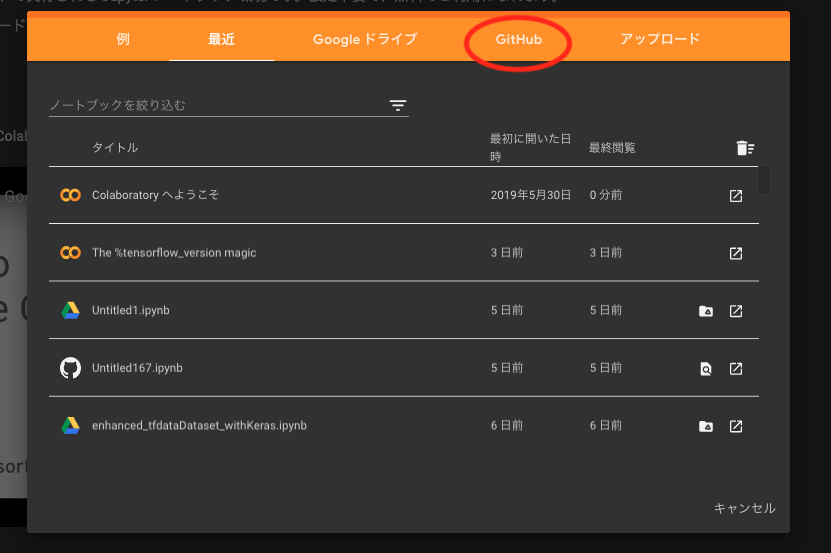The height and width of the screenshot is (553, 831).
Task: Open enhanced_tfdataDataset_withKeras.ipynb in new tab icon
Action: pos(736,426)
